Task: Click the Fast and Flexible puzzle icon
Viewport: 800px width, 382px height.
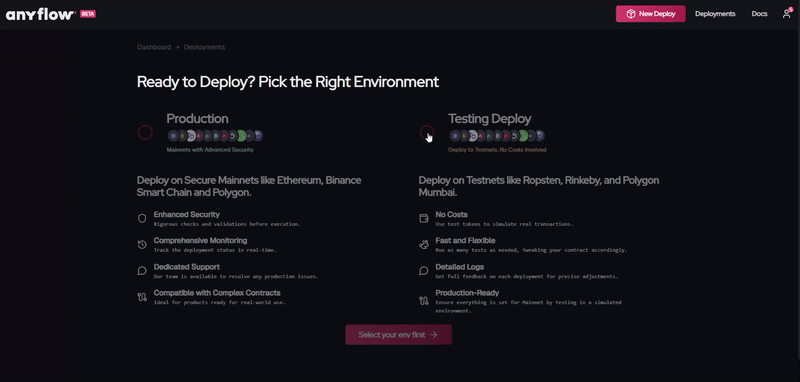Action: point(423,245)
